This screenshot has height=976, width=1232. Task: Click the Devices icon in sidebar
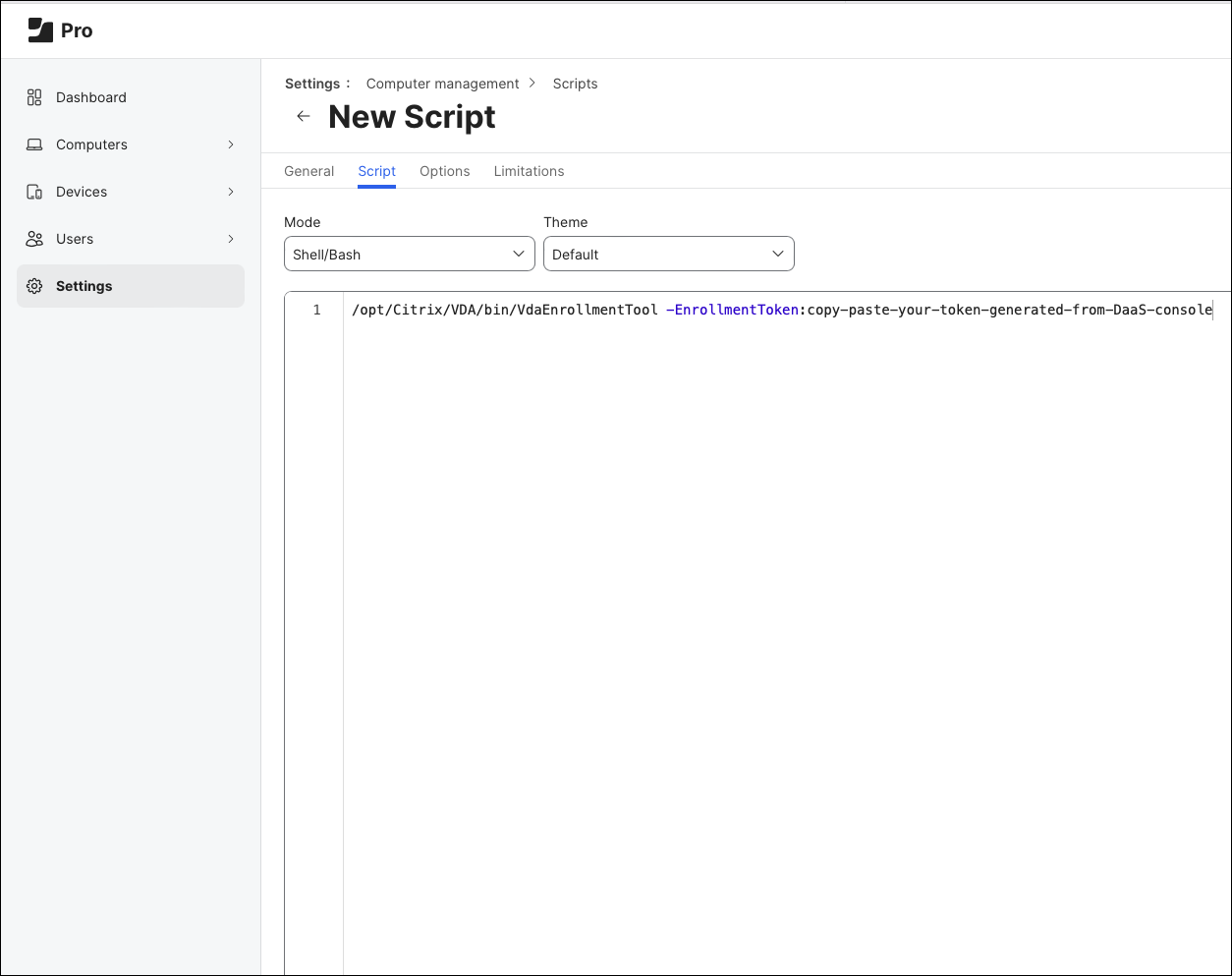(x=34, y=192)
